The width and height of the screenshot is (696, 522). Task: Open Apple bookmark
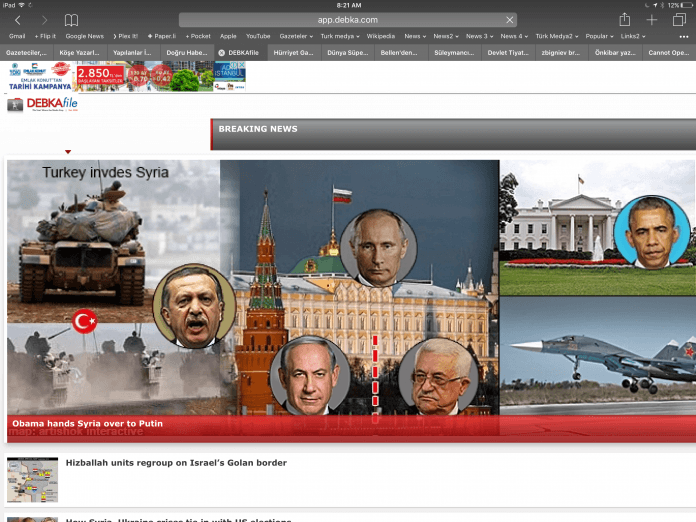228,36
